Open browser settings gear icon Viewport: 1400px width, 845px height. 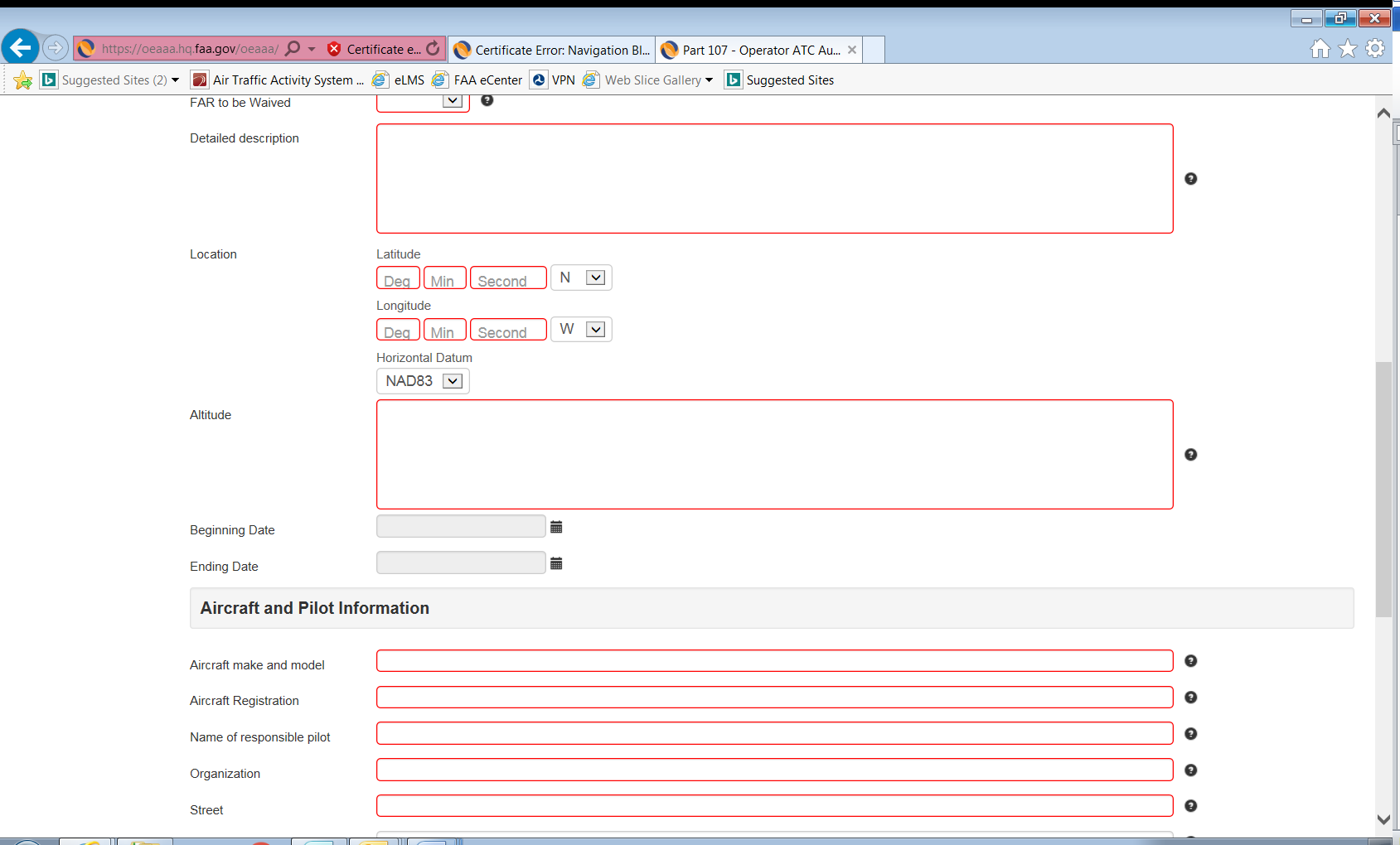click(x=1375, y=49)
